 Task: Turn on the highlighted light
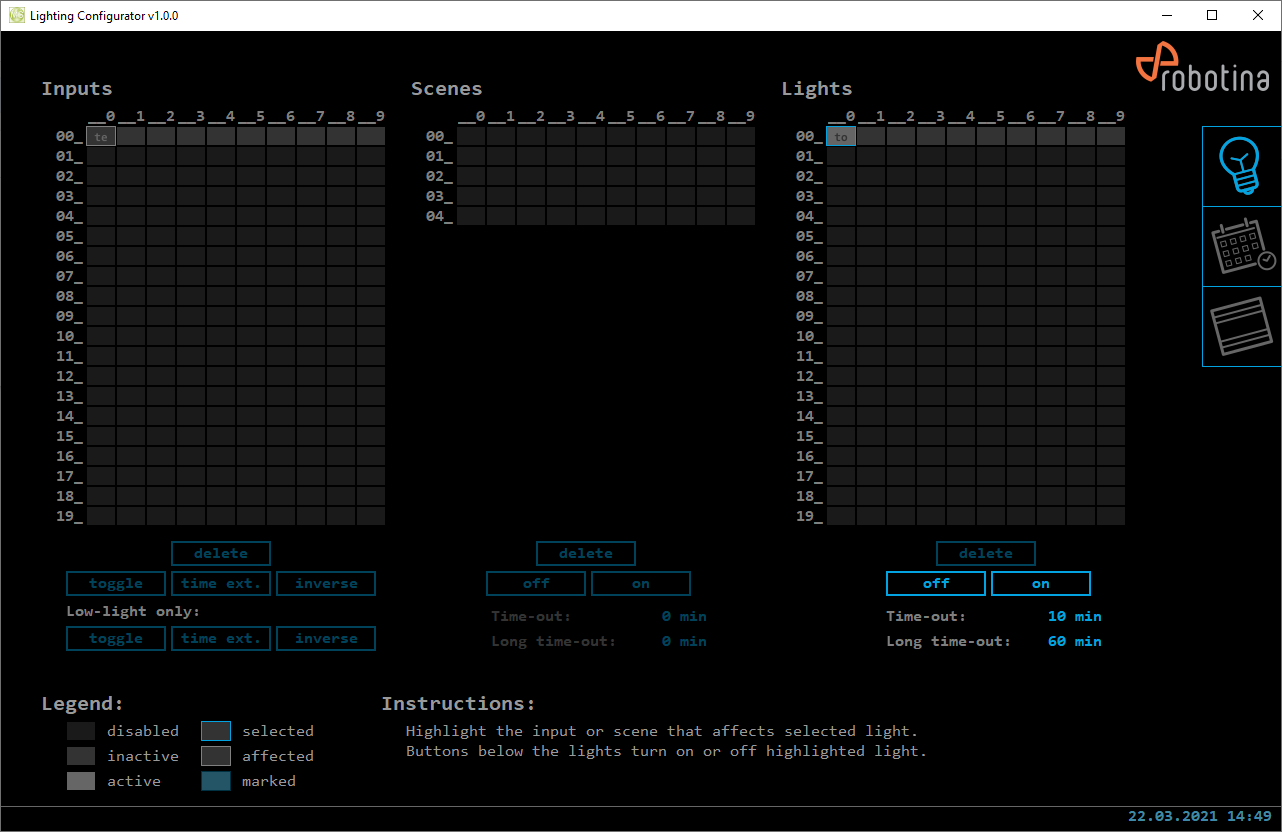pyautogui.click(x=1040, y=584)
